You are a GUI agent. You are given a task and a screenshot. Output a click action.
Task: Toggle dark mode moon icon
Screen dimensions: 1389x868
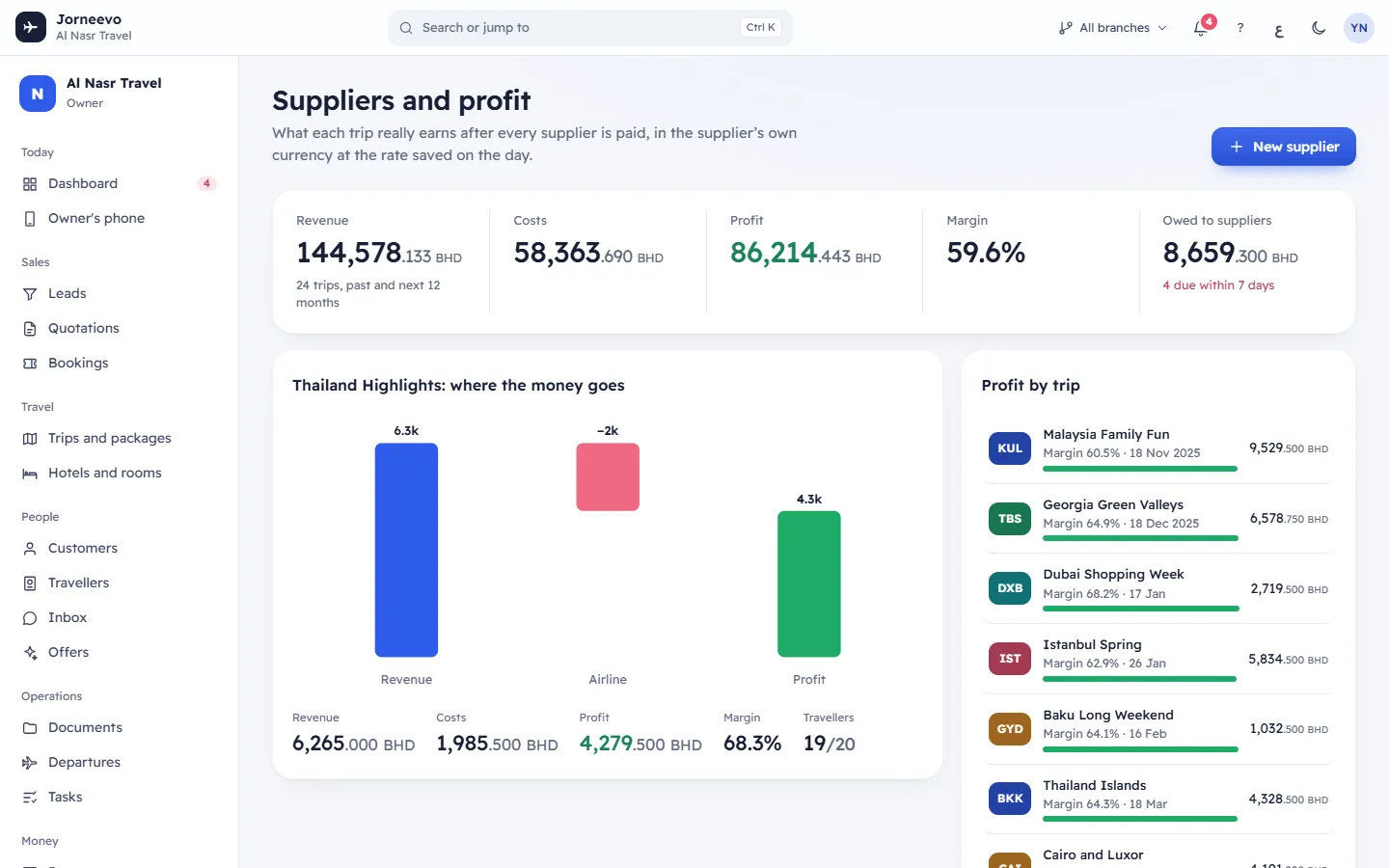1319,28
